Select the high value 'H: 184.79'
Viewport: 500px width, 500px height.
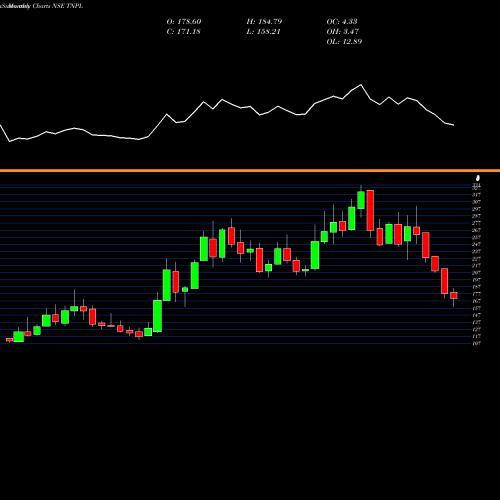tap(264, 22)
